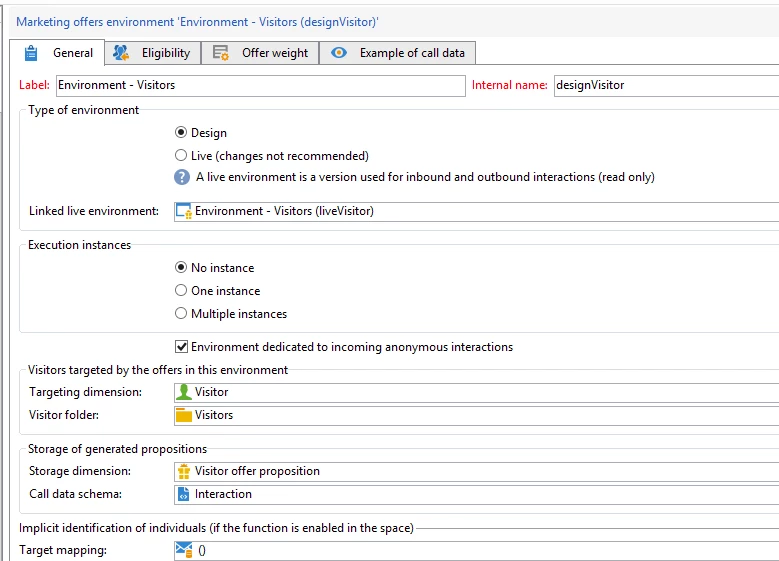Screen dimensions: 779x561
Task: Click the gift icon for Visitor offer proposition
Action: point(184,471)
